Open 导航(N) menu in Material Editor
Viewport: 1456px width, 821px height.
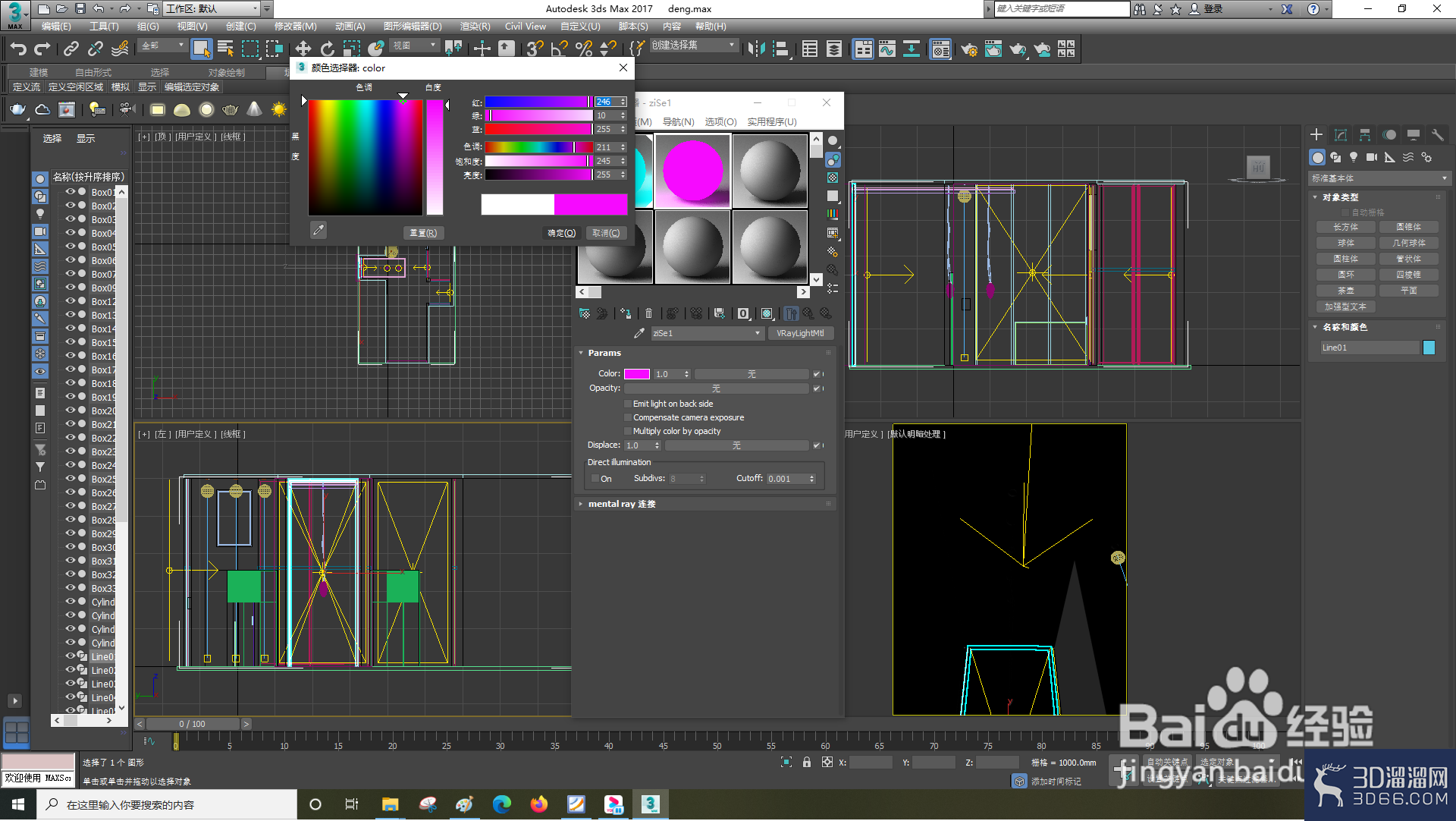click(x=678, y=121)
